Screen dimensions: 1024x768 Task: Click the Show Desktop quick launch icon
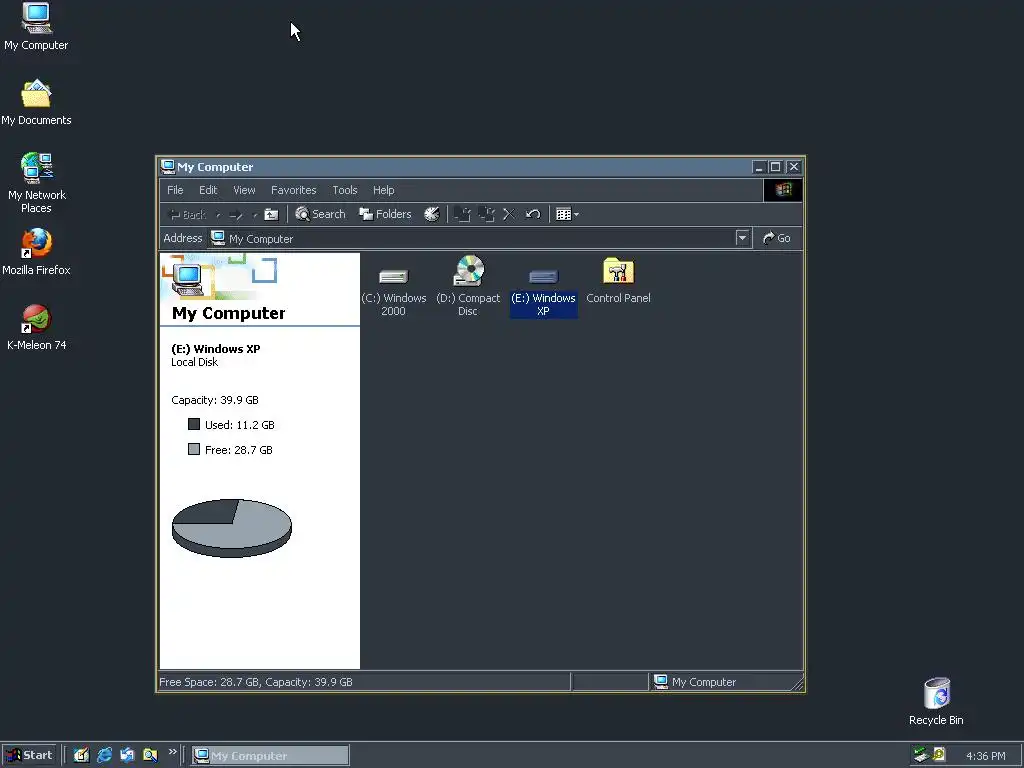81,755
